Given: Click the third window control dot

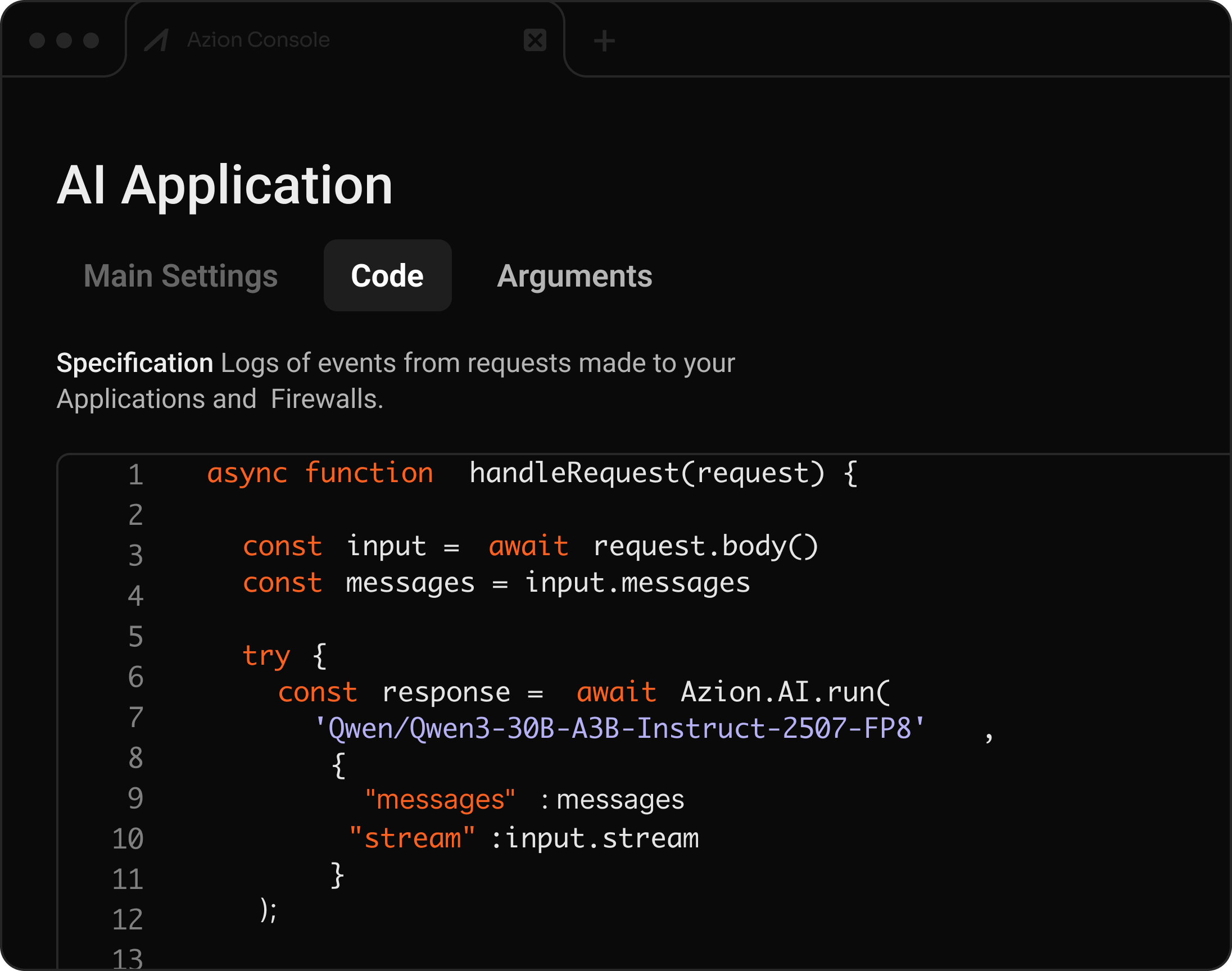Looking at the screenshot, I should [x=91, y=40].
